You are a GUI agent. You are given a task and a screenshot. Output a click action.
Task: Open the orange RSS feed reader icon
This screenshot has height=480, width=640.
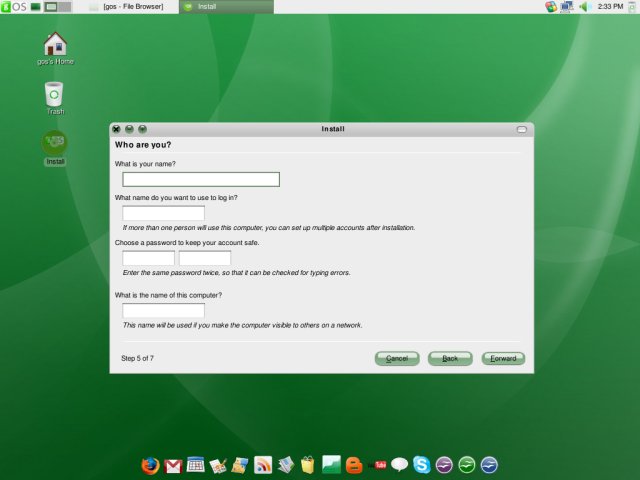(x=263, y=465)
